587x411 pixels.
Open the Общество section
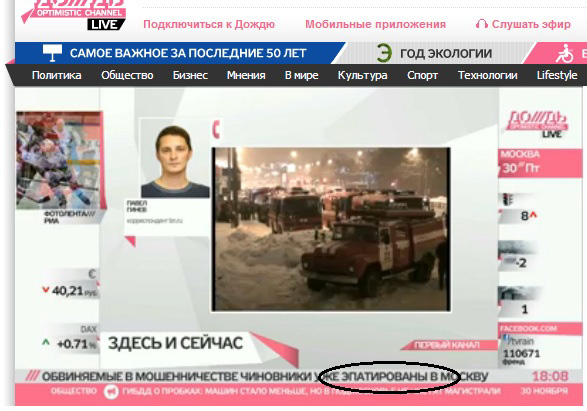[x=127, y=75]
